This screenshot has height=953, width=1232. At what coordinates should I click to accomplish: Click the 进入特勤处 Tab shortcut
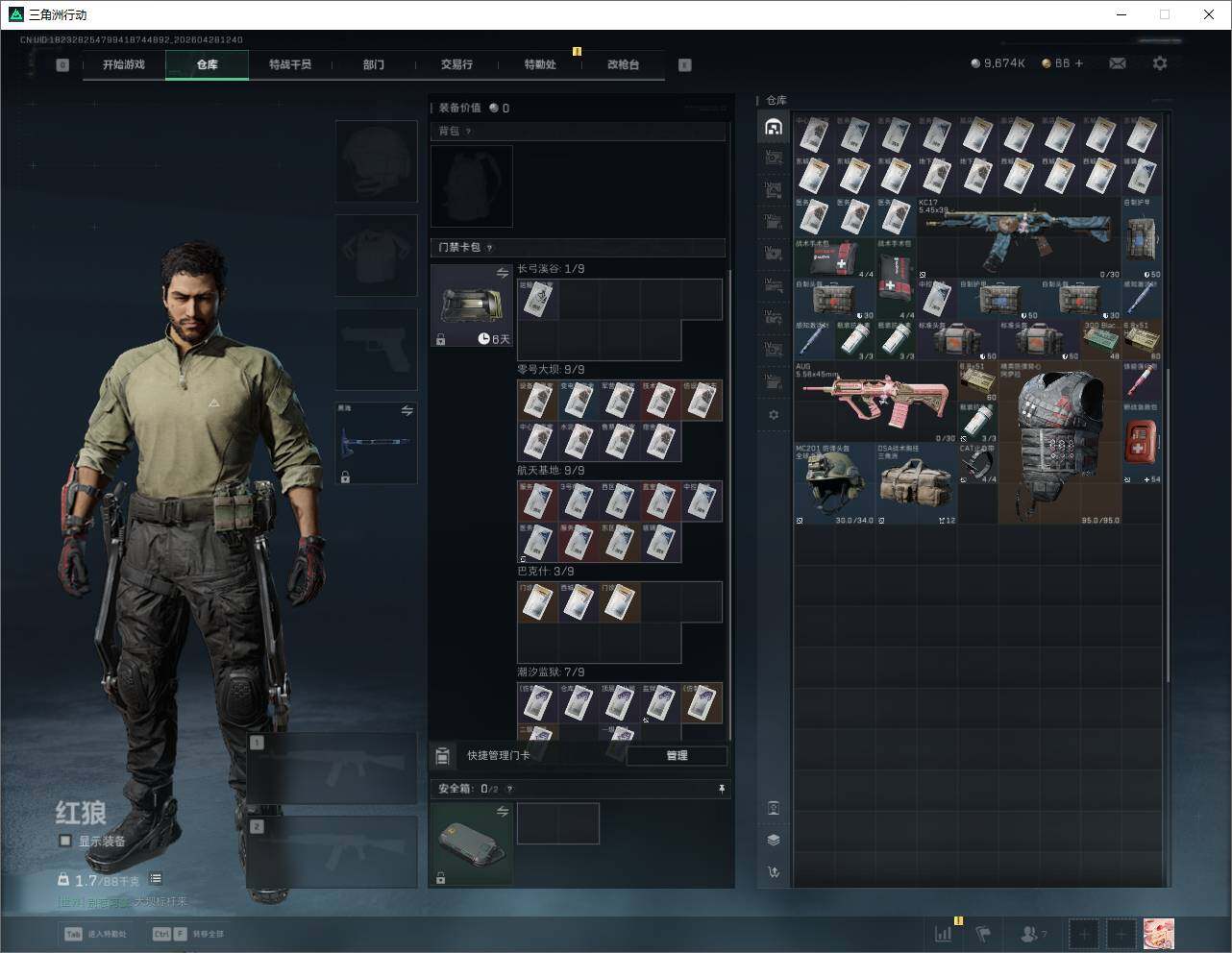pos(95,933)
